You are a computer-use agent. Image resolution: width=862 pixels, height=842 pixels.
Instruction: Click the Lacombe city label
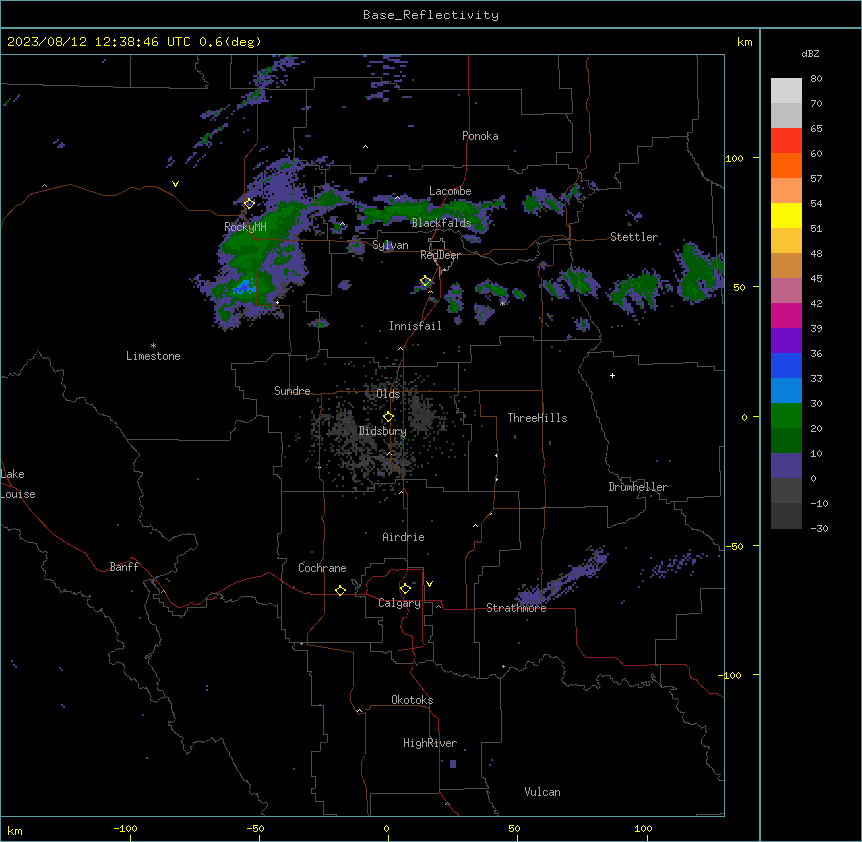click(x=450, y=191)
